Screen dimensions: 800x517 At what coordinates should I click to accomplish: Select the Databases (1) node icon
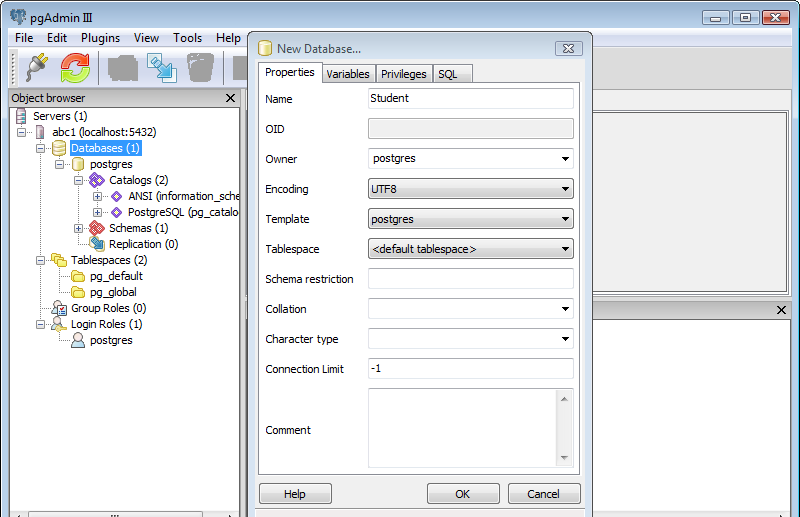tap(59, 148)
